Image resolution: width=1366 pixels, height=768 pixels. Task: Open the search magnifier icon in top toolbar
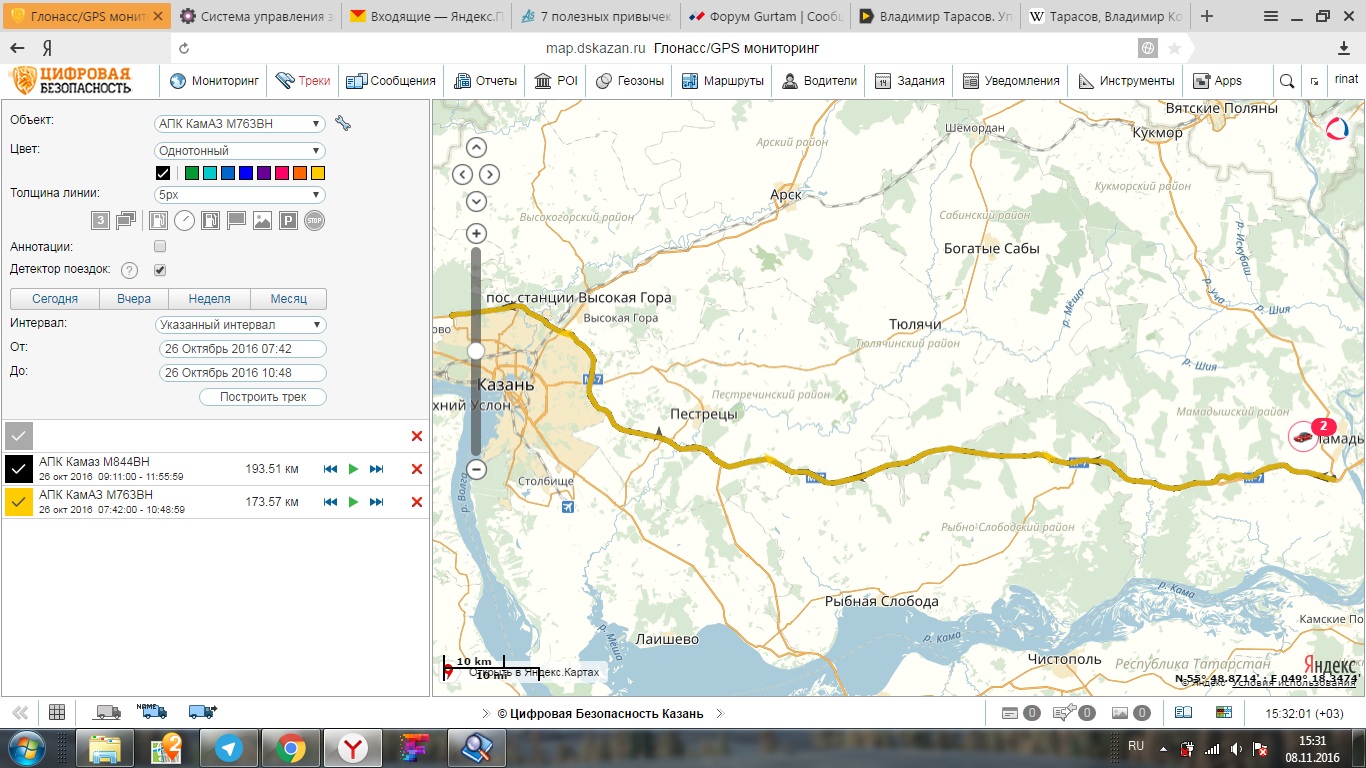[x=1287, y=81]
